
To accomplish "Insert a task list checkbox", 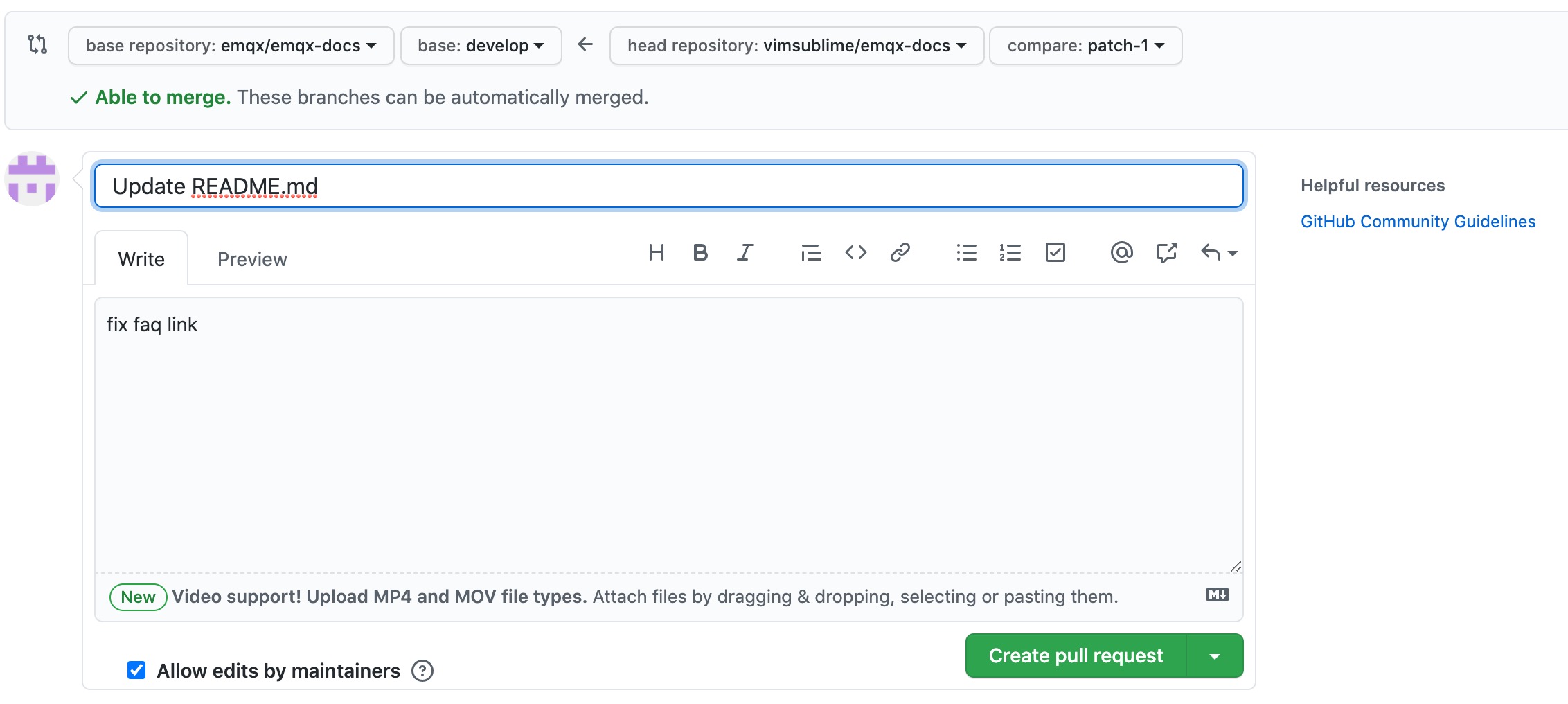I will [1055, 253].
